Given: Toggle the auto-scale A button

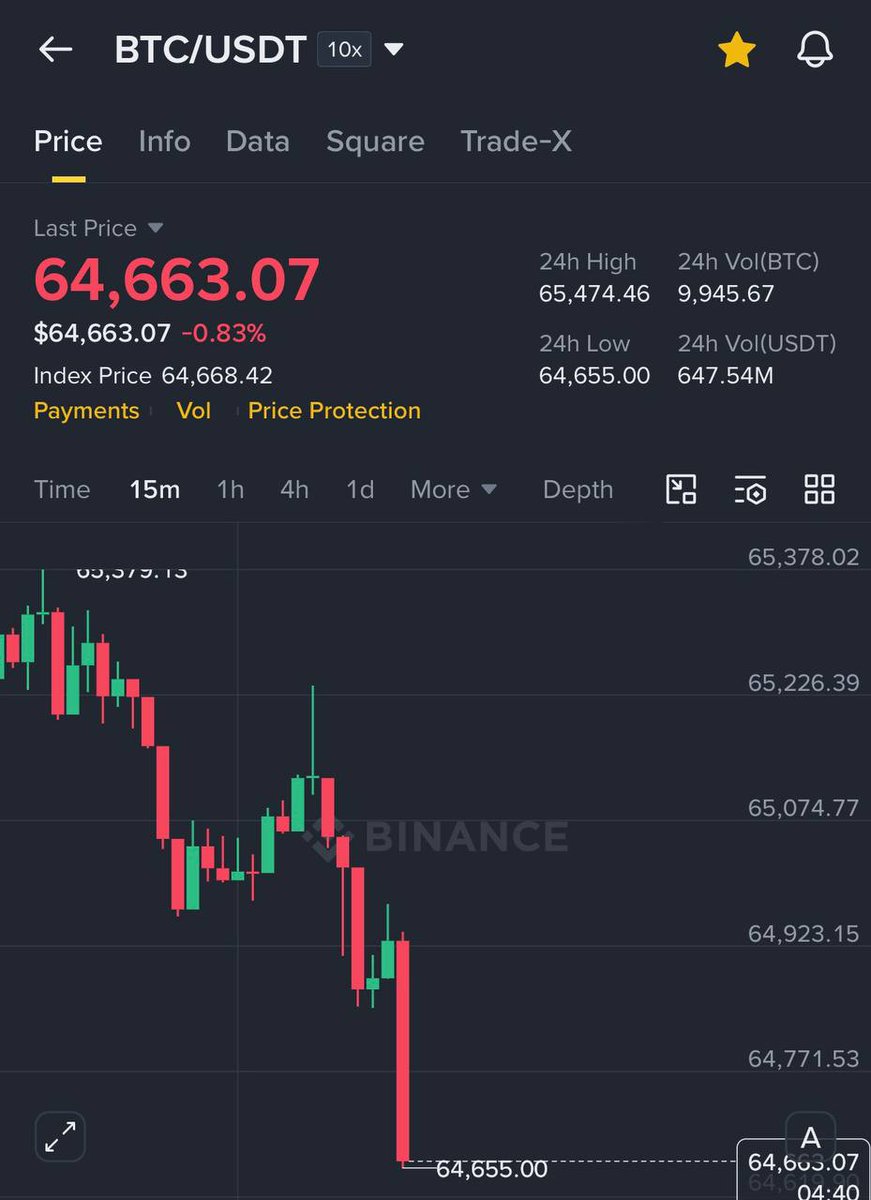Looking at the screenshot, I should tap(811, 1137).
